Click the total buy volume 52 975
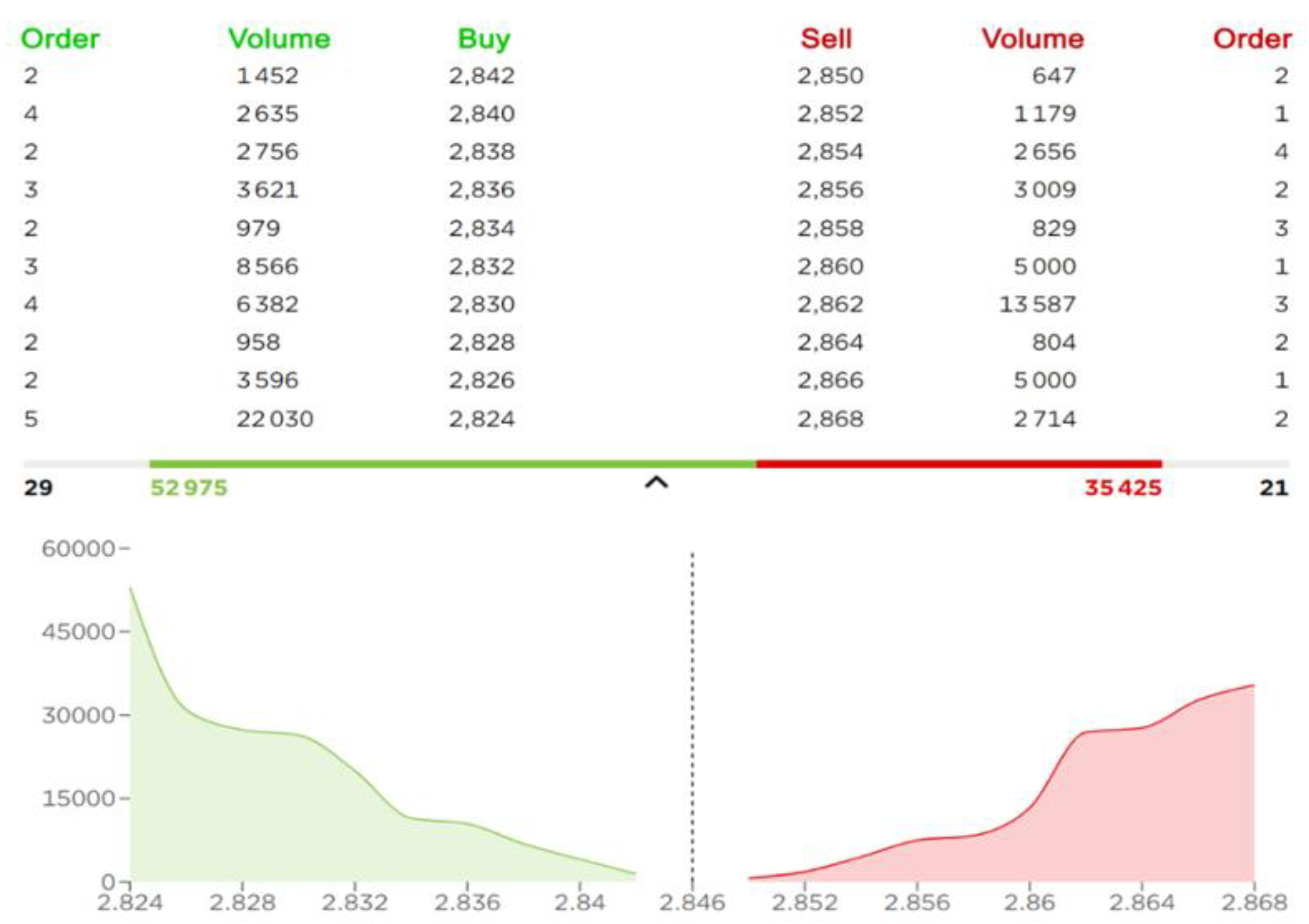Viewport: 1309px width, 924px height. 189,488
